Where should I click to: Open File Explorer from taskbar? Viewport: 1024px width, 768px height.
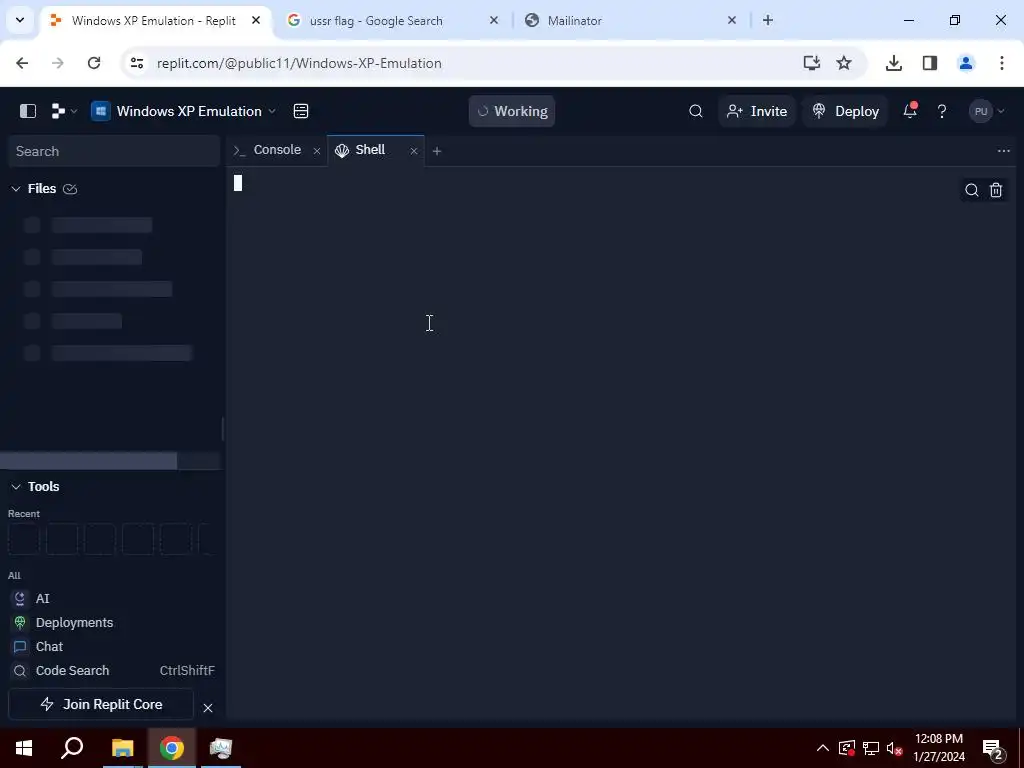(122, 748)
